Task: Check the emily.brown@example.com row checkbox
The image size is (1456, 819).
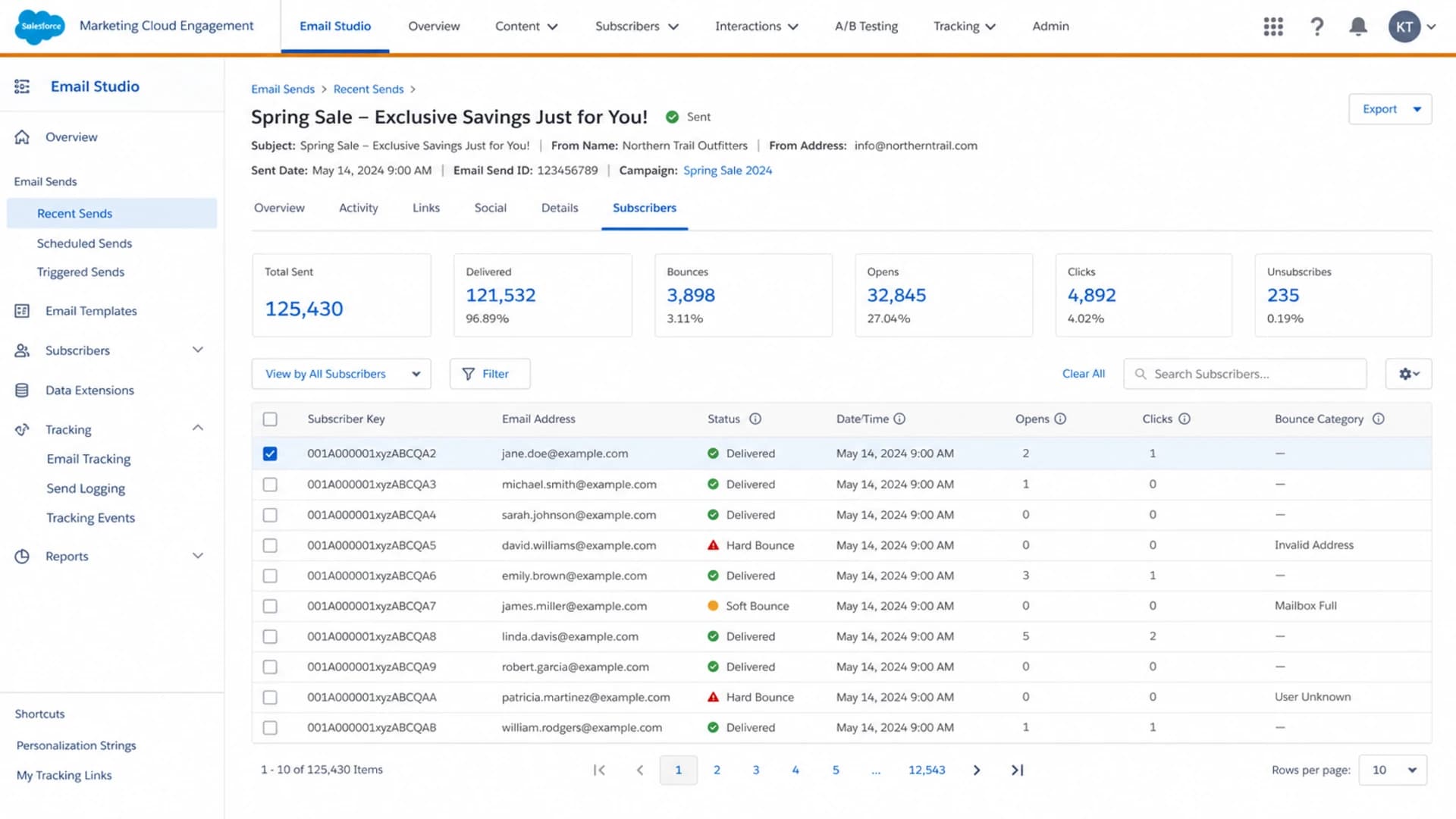Action: [x=270, y=576]
